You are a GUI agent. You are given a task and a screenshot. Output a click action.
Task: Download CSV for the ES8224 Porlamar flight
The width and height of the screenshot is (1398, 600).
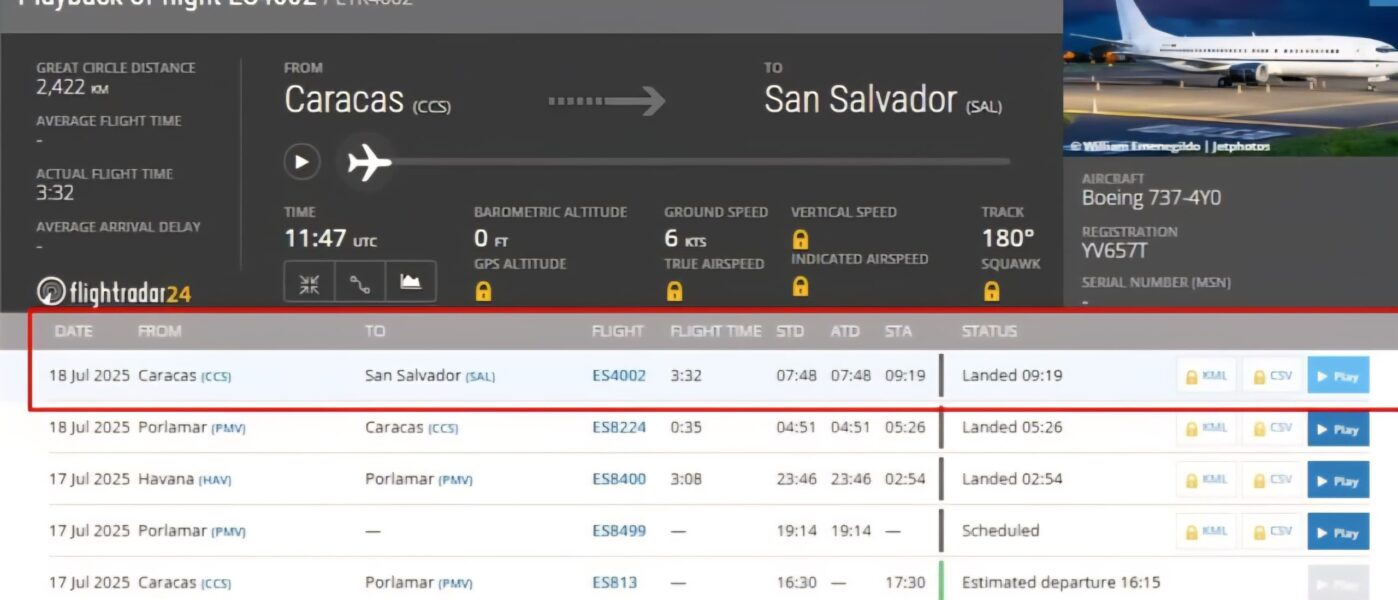tap(1272, 428)
